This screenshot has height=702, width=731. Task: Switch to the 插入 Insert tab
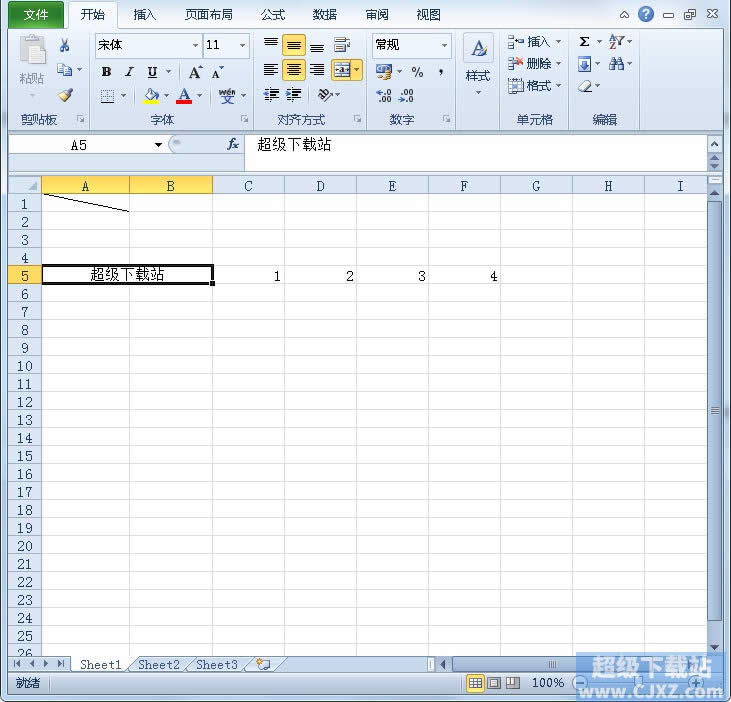[x=145, y=15]
